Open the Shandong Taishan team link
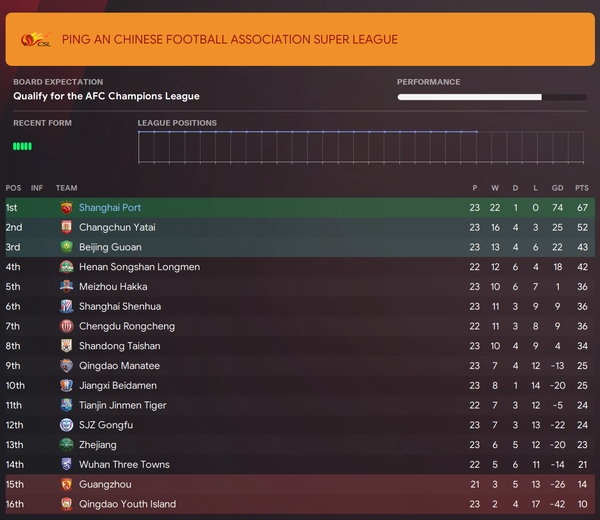The image size is (600, 520). point(120,346)
